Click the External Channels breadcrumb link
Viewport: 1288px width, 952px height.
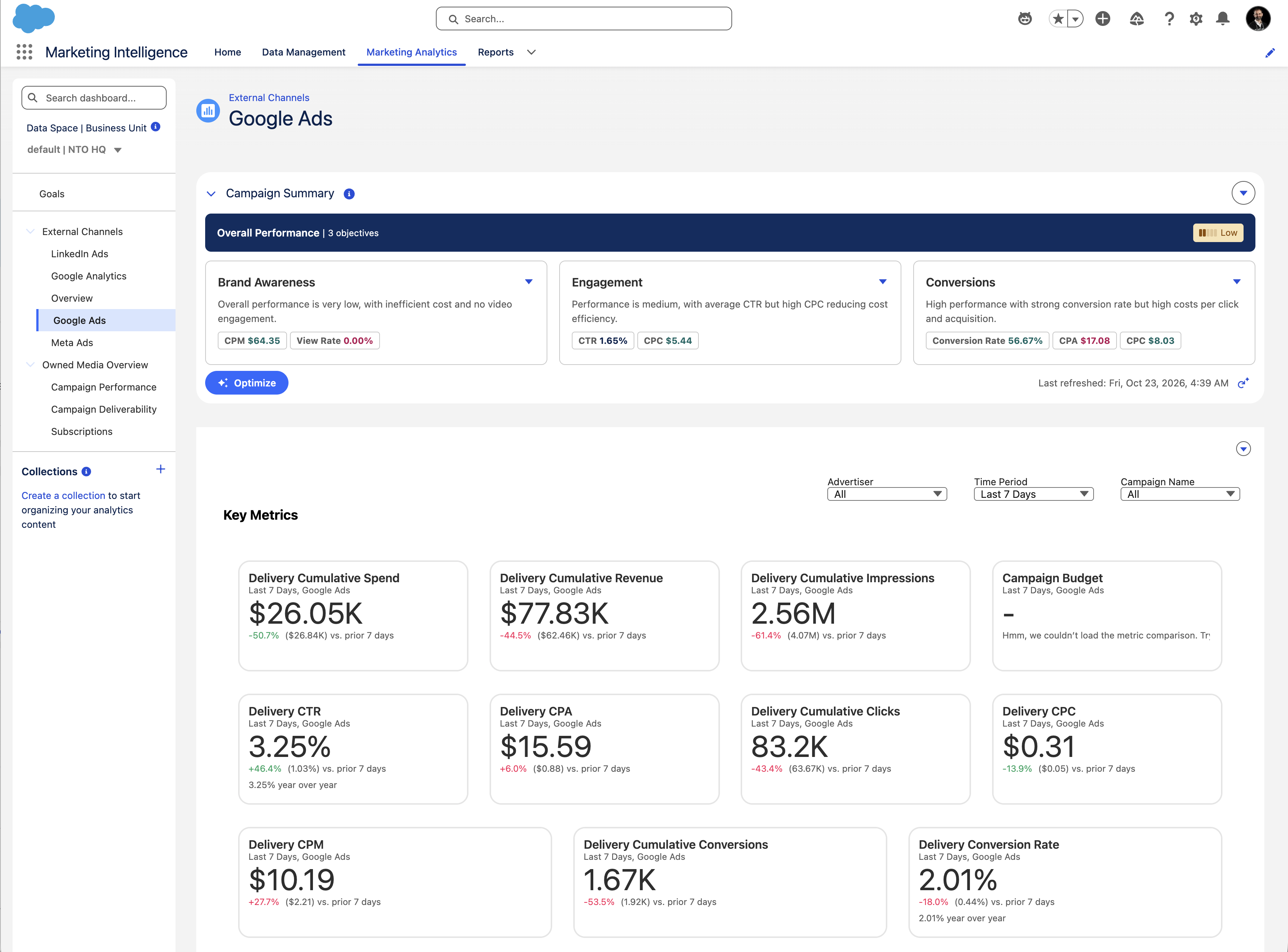tap(268, 97)
